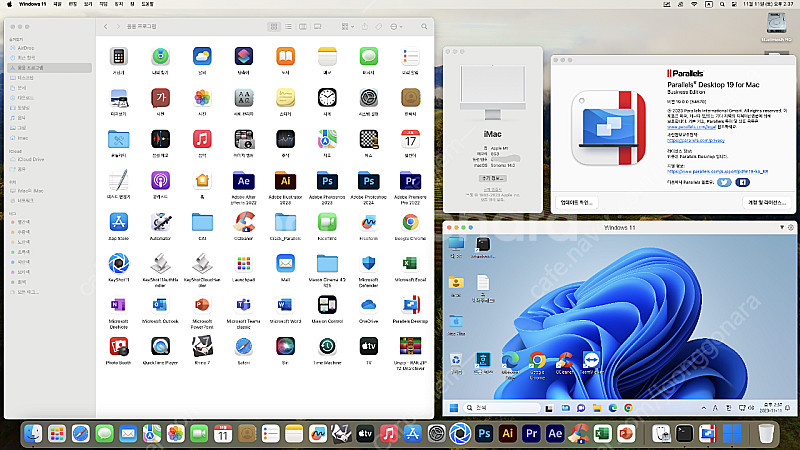Click the Windows Start button in taskbar
Viewport: 800px width, 450px height.
[454, 408]
